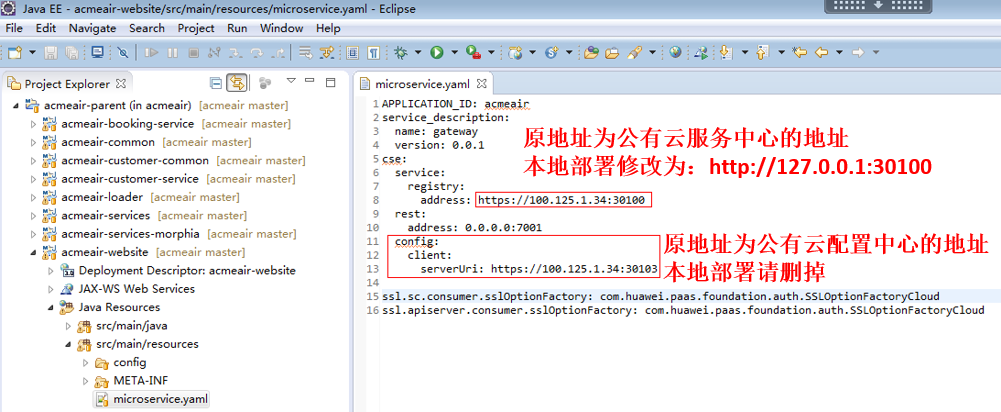
Task: Click the Back navigation yellow arrow
Action: (x=822, y=52)
